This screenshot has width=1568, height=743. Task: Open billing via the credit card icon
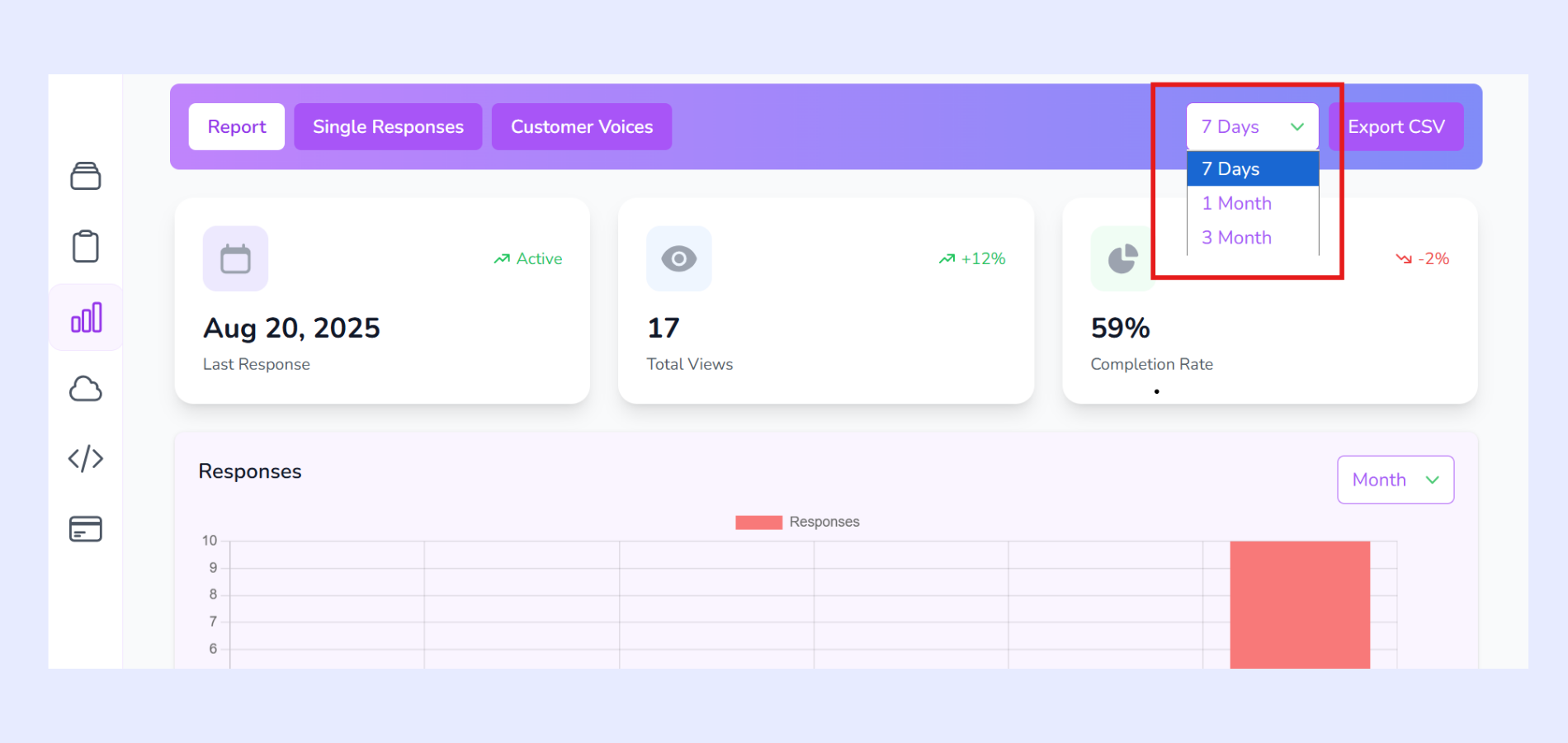pyautogui.click(x=86, y=529)
